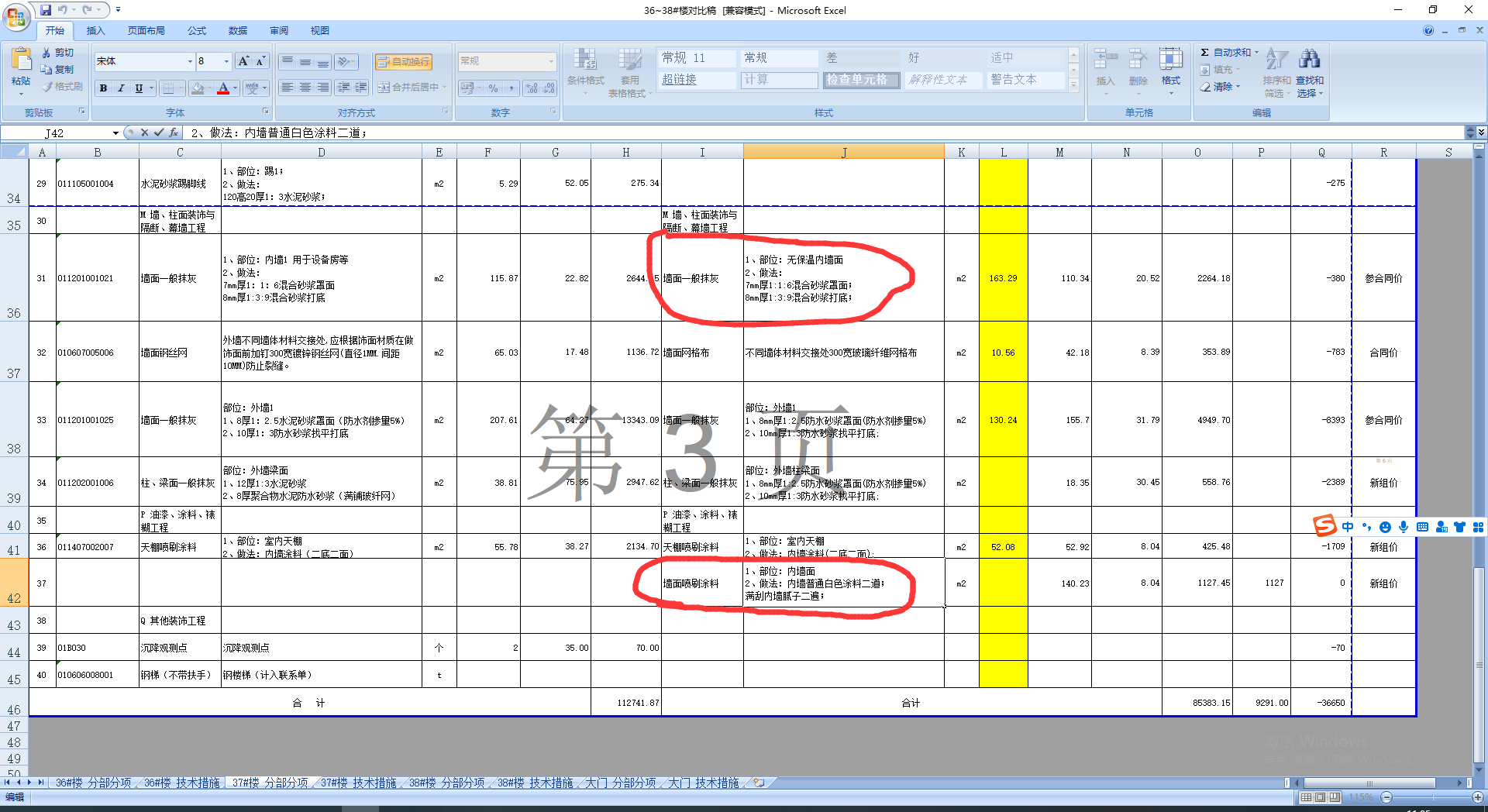Expand the cell styles gallery

[1073, 86]
